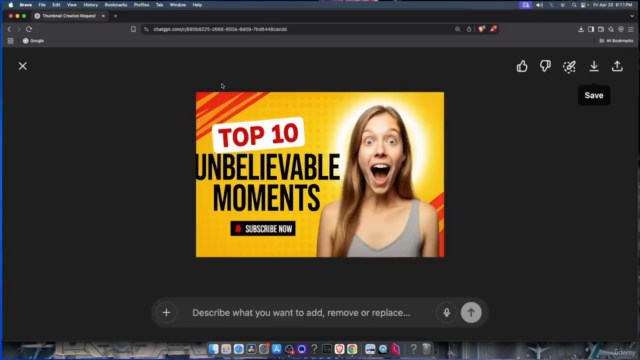640x360 pixels.
Task: Give the generated image a thumbs down
Action: 545,66
